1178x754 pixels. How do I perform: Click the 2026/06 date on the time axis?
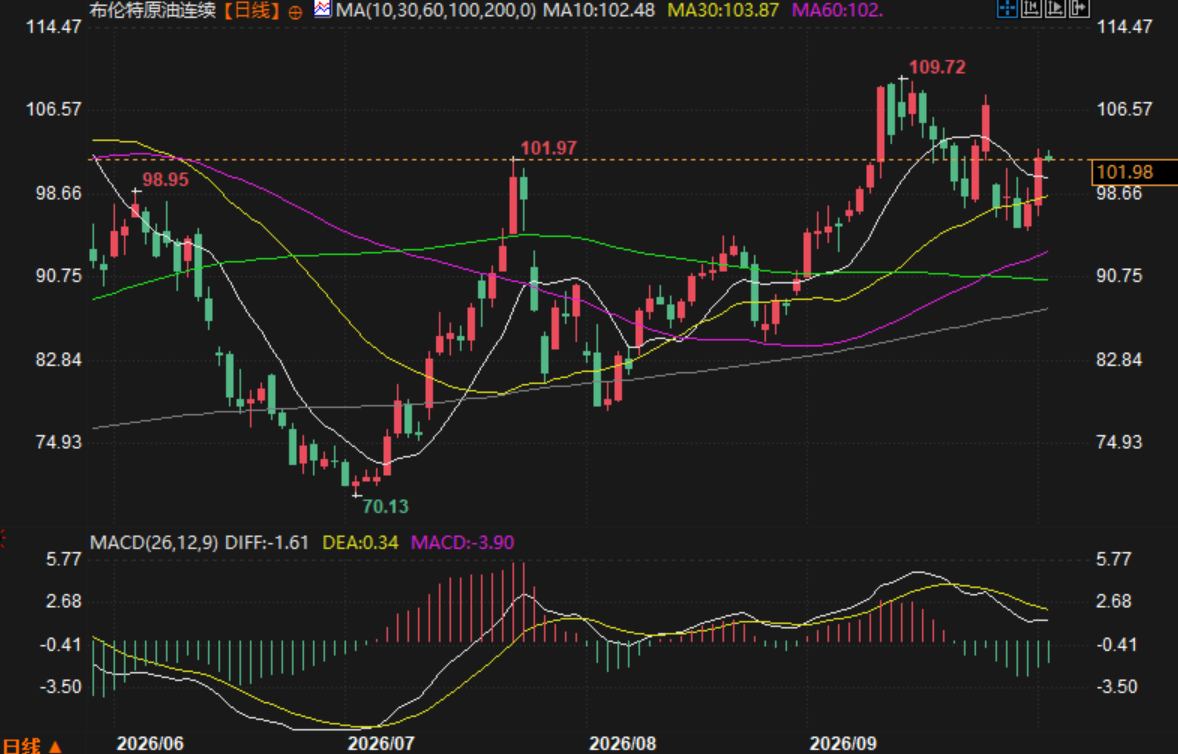[150, 743]
